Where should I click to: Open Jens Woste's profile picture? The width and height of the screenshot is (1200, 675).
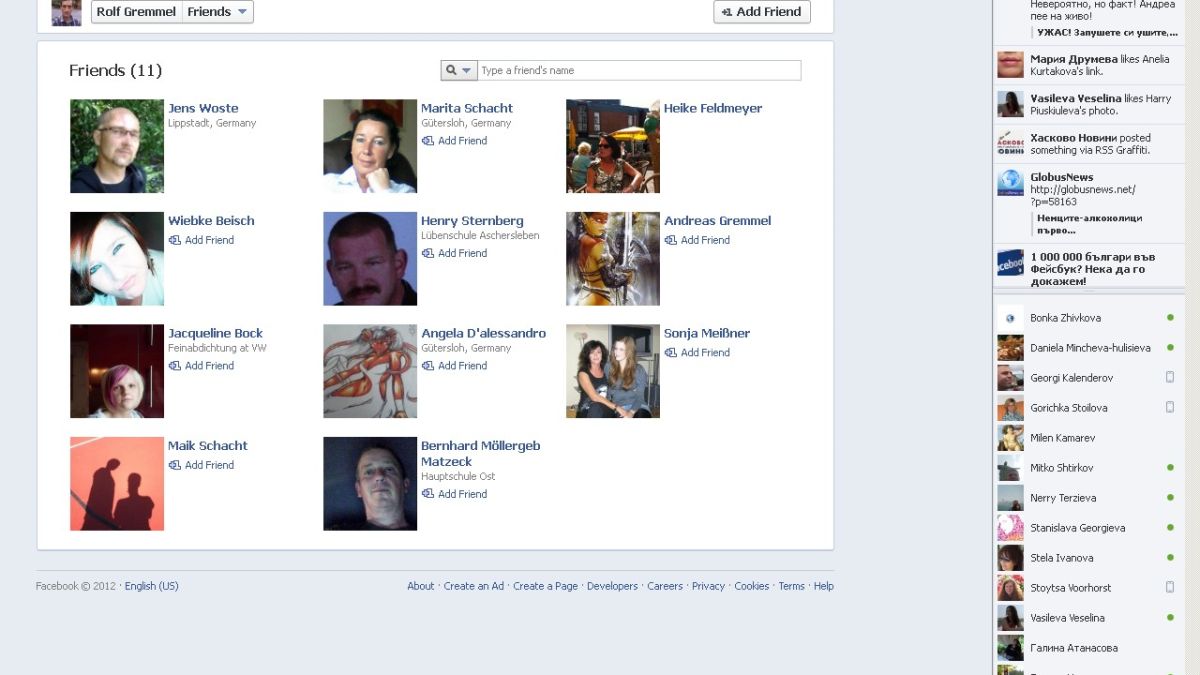pyautogui.click(x=117, y=146)
